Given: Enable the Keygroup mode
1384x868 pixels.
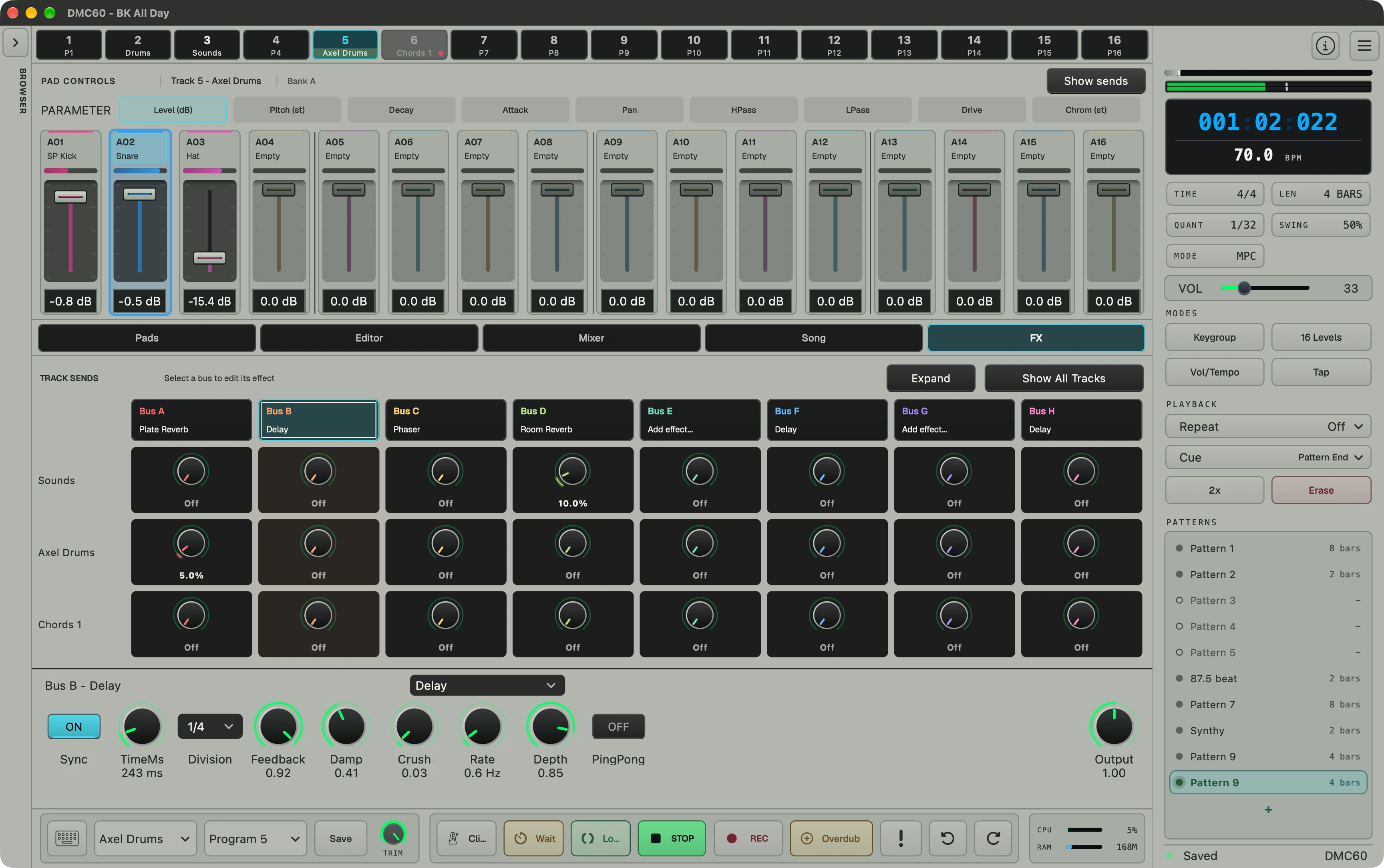Looking at the screenshot, I should (x=1215, y=337).
